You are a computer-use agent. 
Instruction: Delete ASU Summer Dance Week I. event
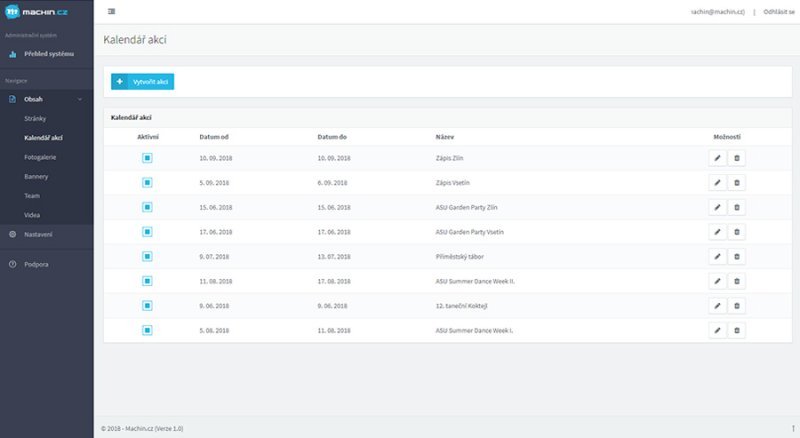tap(737, 330)
